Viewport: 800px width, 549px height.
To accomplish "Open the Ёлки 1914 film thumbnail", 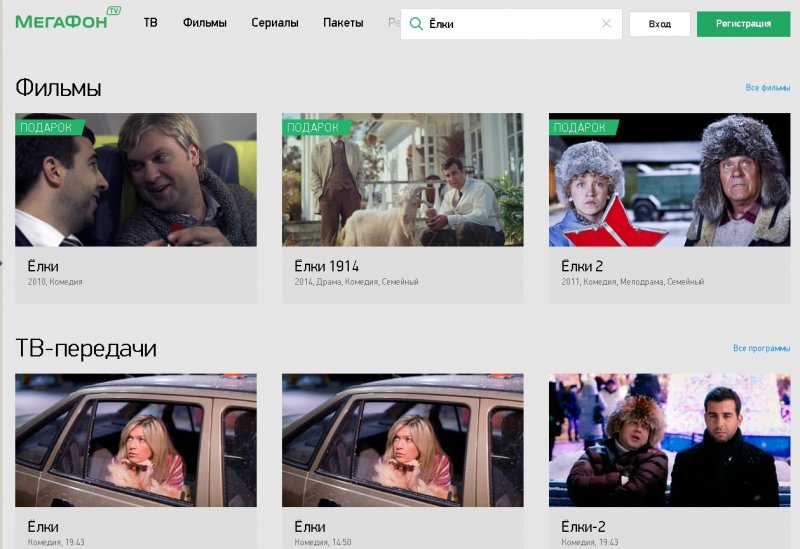I will (x=402, y=180).
